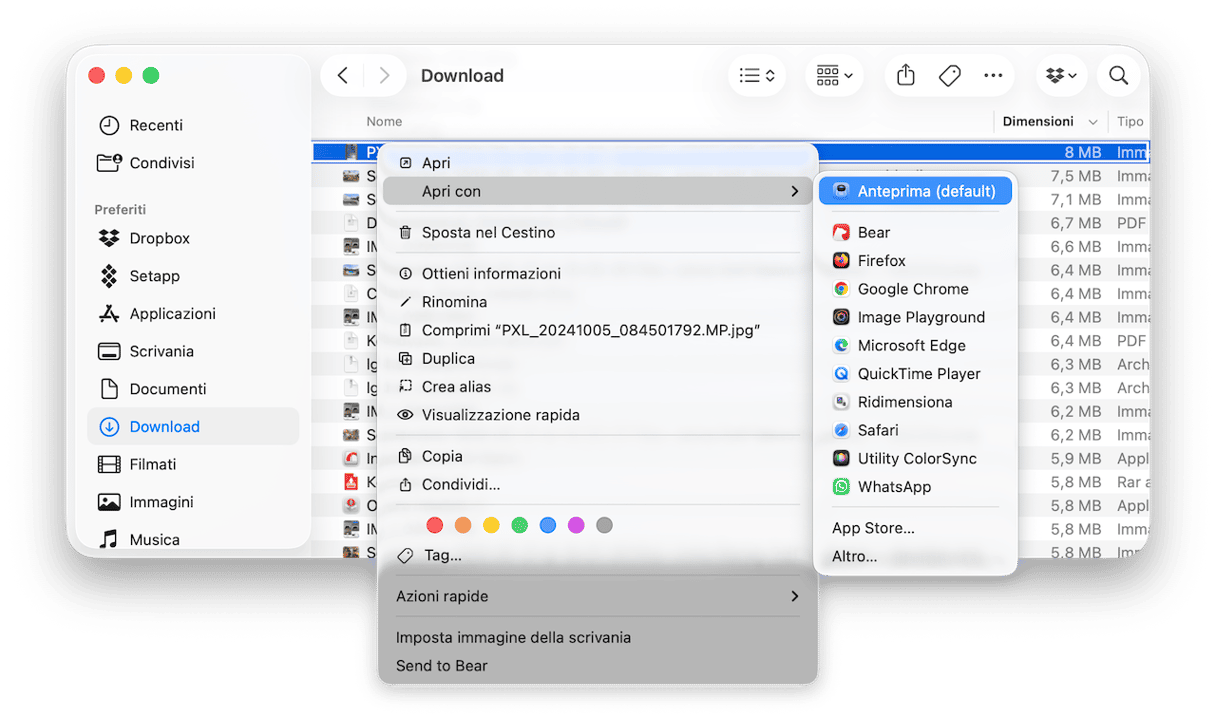The width and height of the screenshot is (1216, 717).
Task: Open with Ridimensiona
Action: click(915, 402)
